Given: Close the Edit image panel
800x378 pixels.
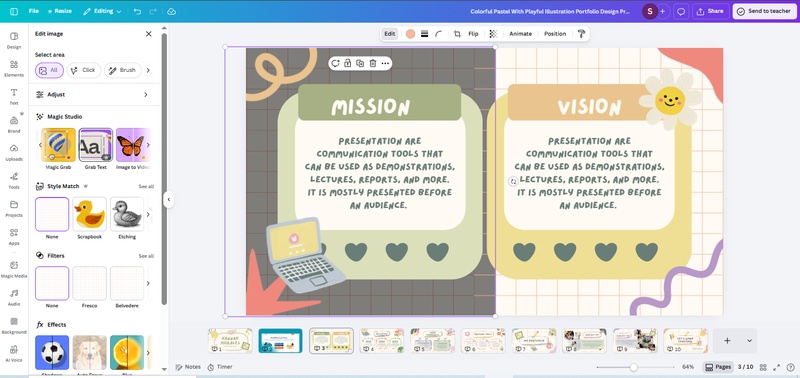Looking at the screenshot, I should [x=148, y=34].
